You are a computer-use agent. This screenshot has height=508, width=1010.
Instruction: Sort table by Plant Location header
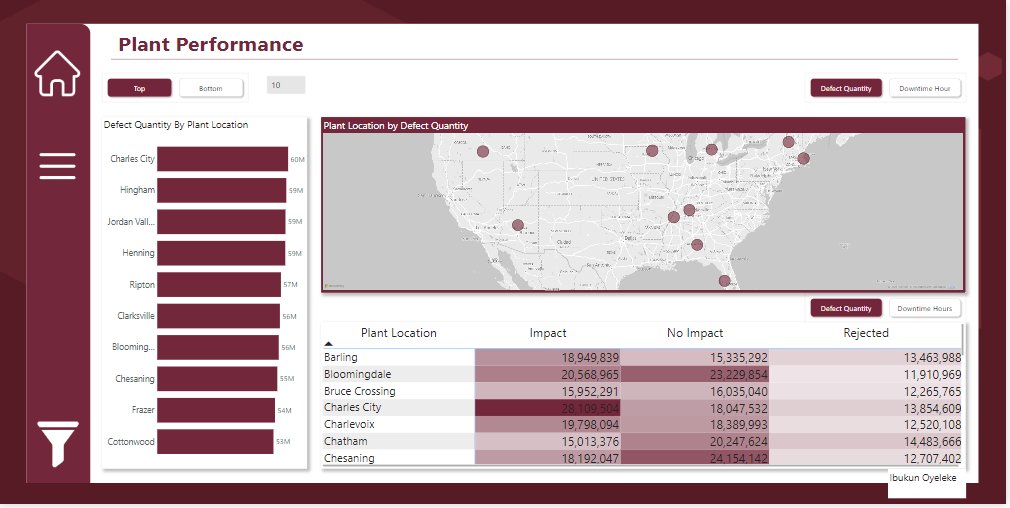(398, 333)
